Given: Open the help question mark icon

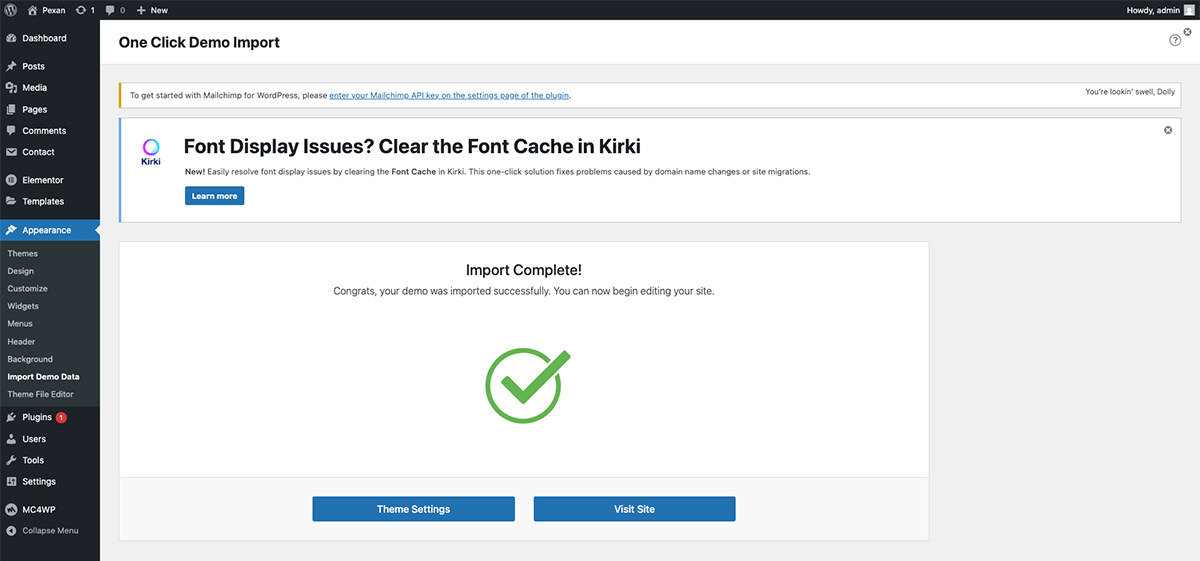Looking at the screenshot, I should (1175, 40).
